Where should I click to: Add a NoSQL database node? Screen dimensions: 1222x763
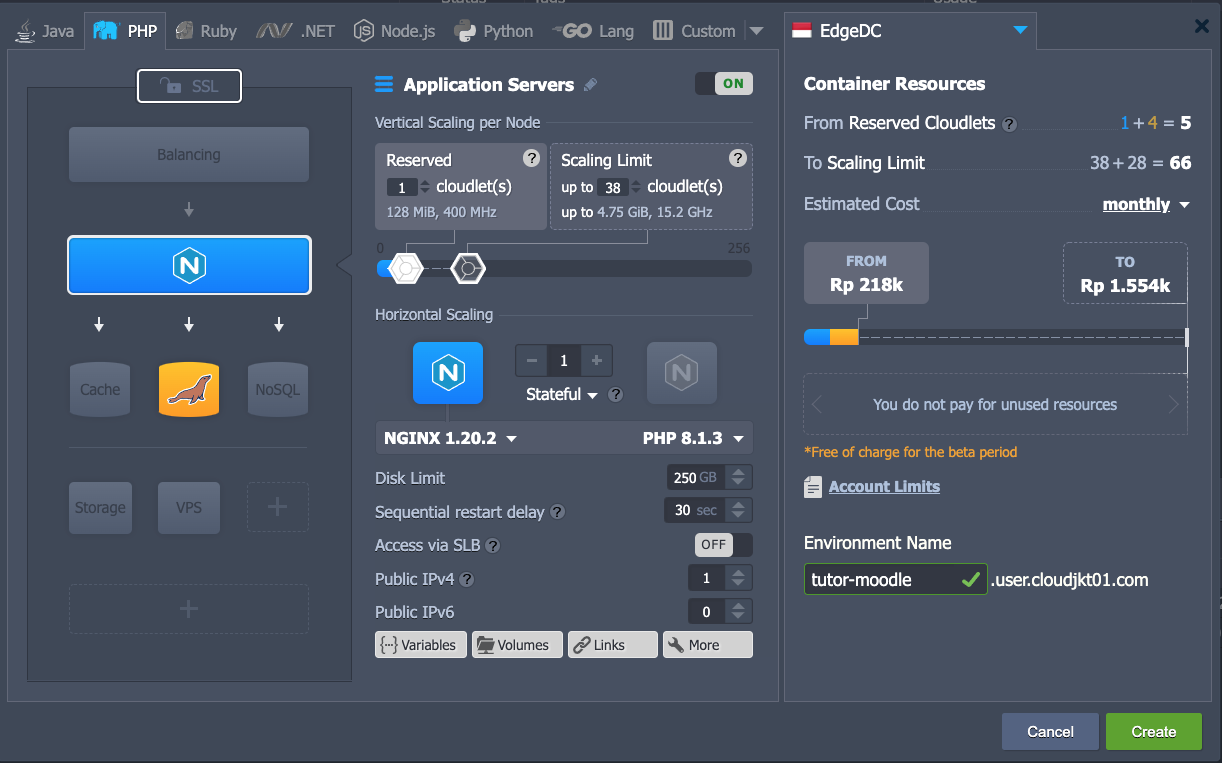[x=278, y=389]
